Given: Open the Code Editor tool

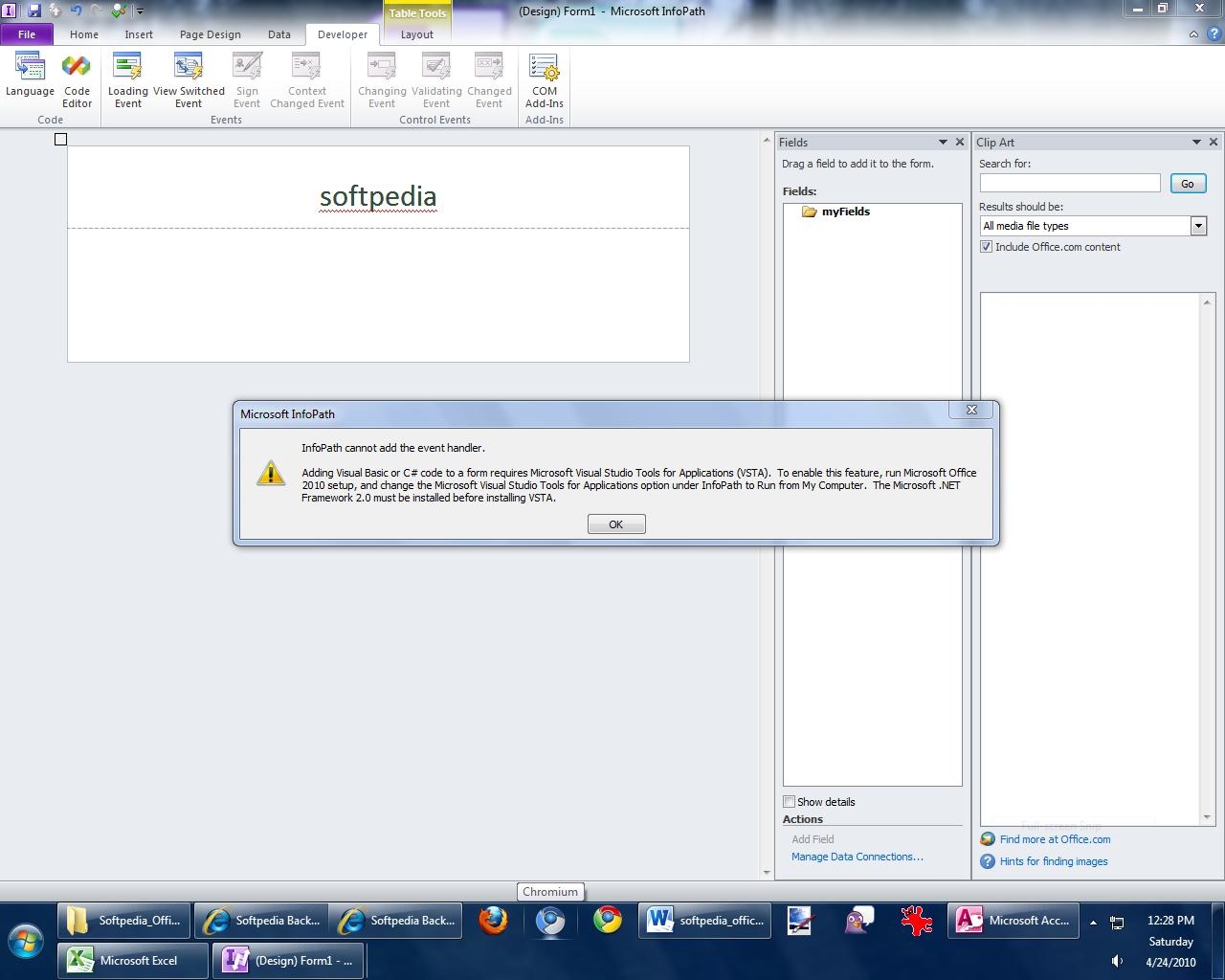Looking at the screenshot, I should tap(77, 80).
